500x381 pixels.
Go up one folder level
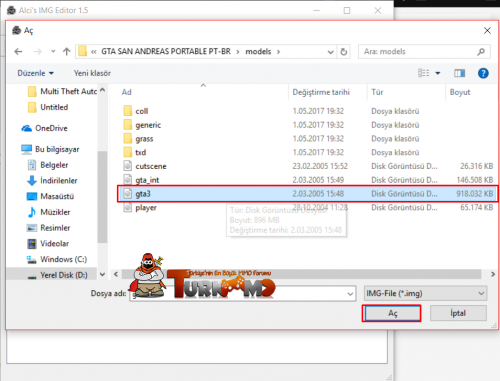tap(67, 52)
